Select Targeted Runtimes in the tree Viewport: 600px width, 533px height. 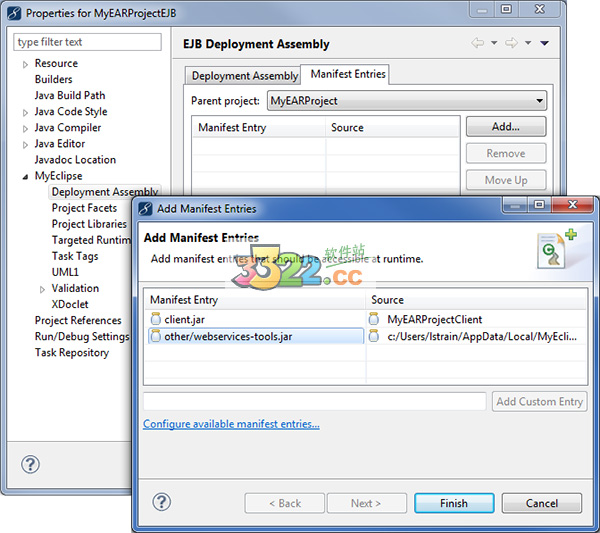pos(91,240)
